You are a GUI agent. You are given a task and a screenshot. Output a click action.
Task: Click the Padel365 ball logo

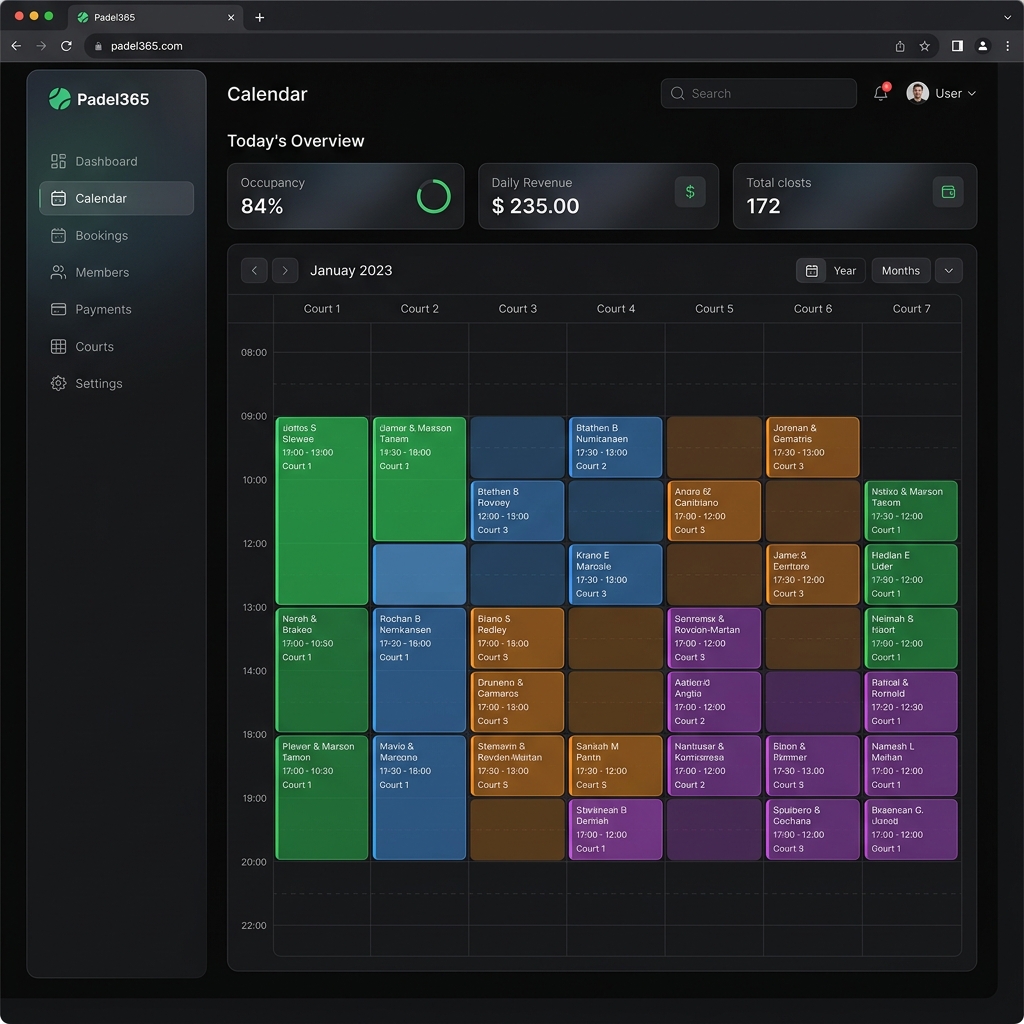[x=60, y=99]
